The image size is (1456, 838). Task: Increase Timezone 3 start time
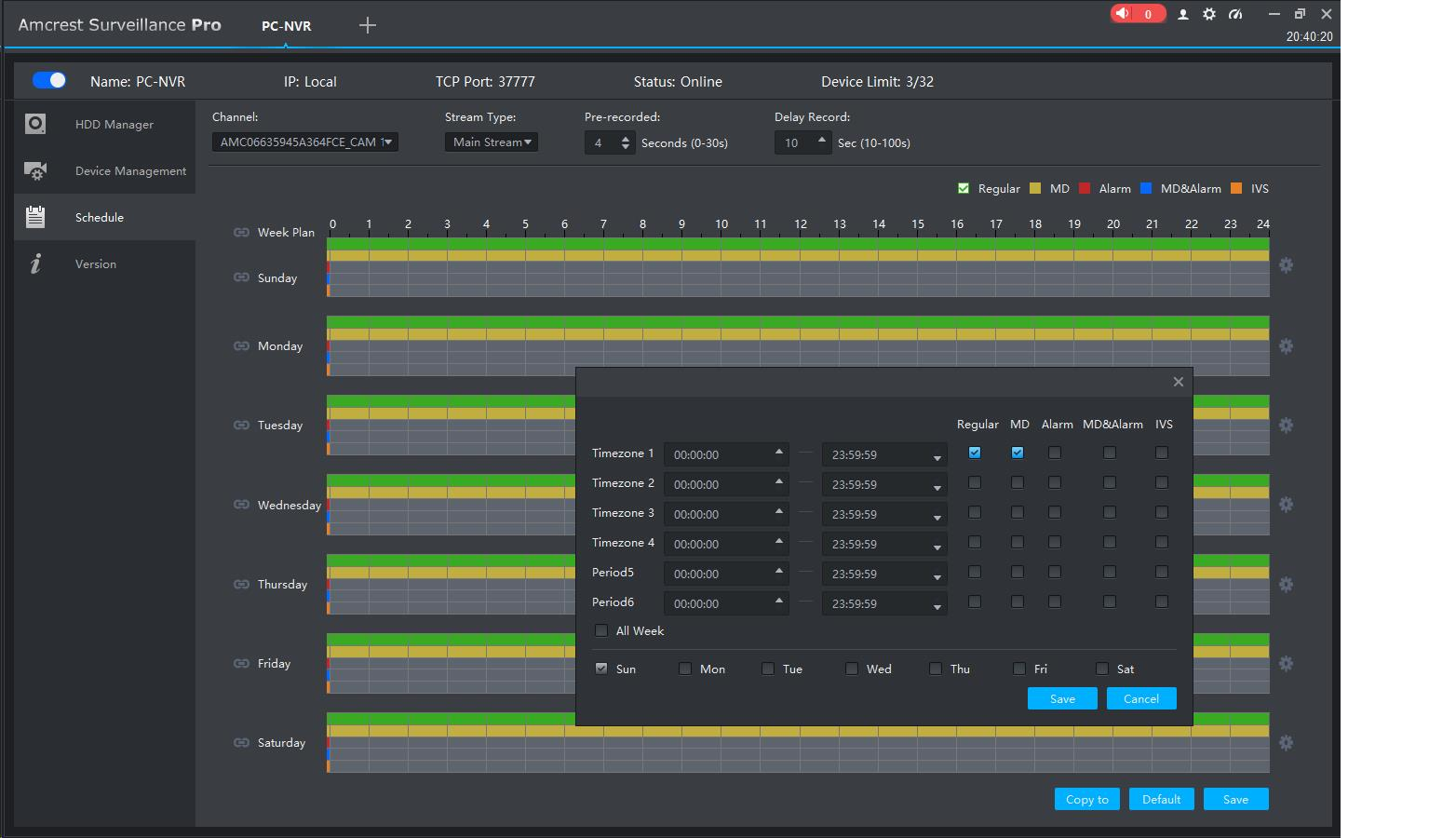[x=779, y=511]
